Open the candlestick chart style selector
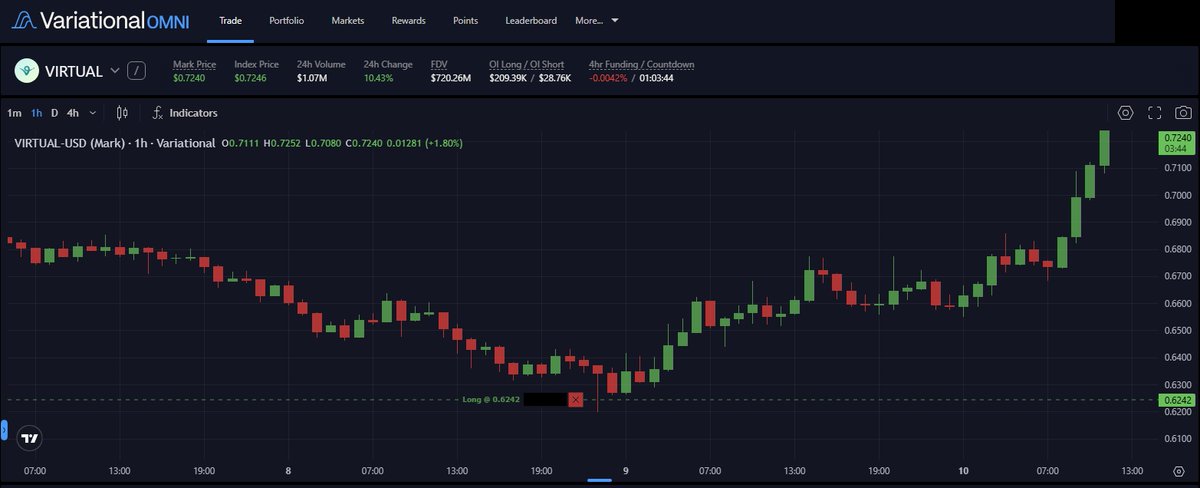Viewport: 1200px width, 488px height. (x=122, y=113)
